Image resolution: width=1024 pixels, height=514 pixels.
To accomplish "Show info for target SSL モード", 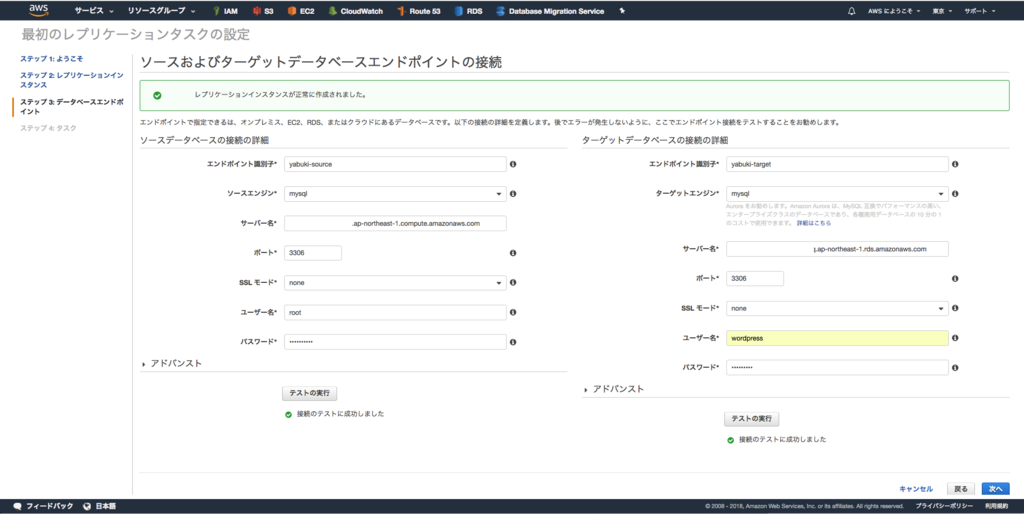I will [x=955, y=308].
